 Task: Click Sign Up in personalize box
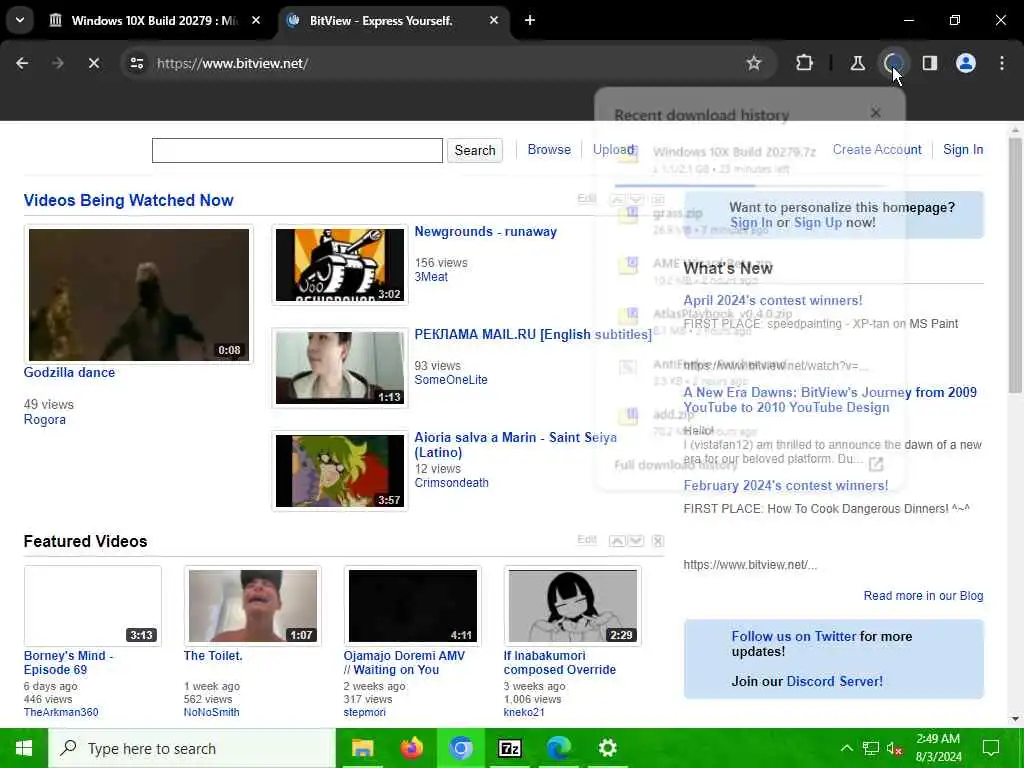click(x=818, y=223)
